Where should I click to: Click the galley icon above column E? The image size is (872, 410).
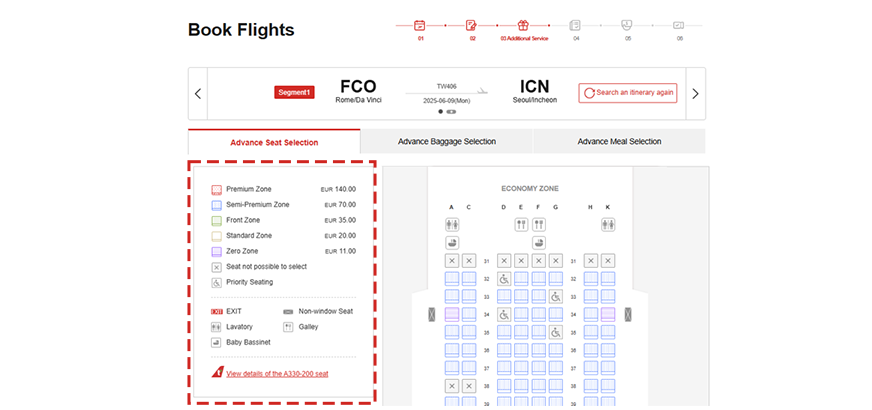point(521,225)
